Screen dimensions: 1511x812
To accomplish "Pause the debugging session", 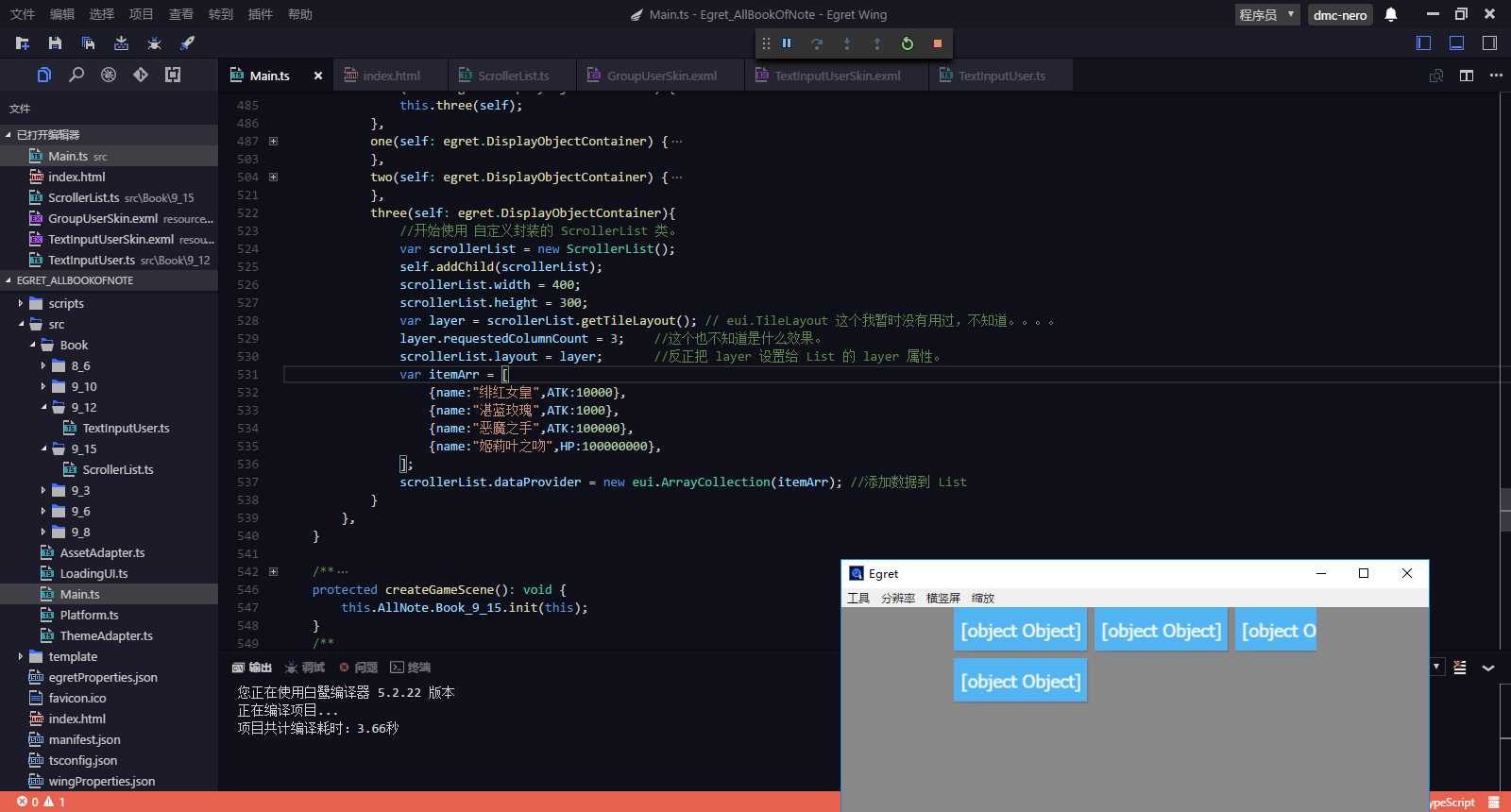I will (x=787, y=43).
